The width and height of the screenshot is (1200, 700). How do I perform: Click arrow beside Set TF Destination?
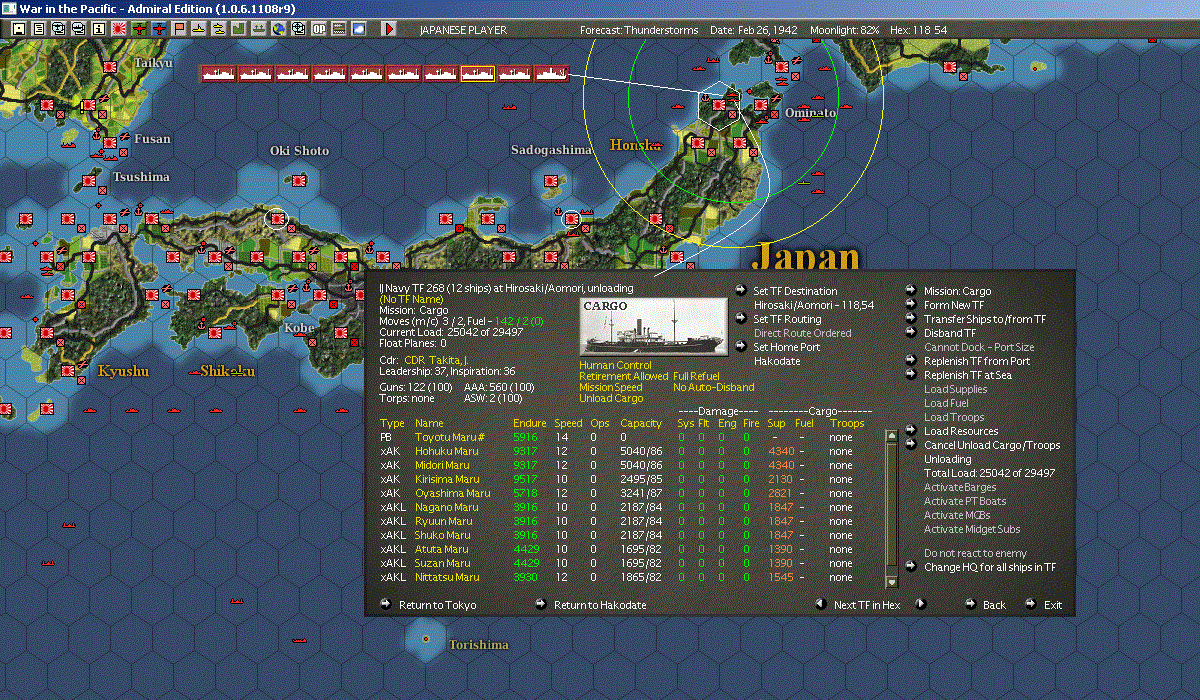coord(740,290)
